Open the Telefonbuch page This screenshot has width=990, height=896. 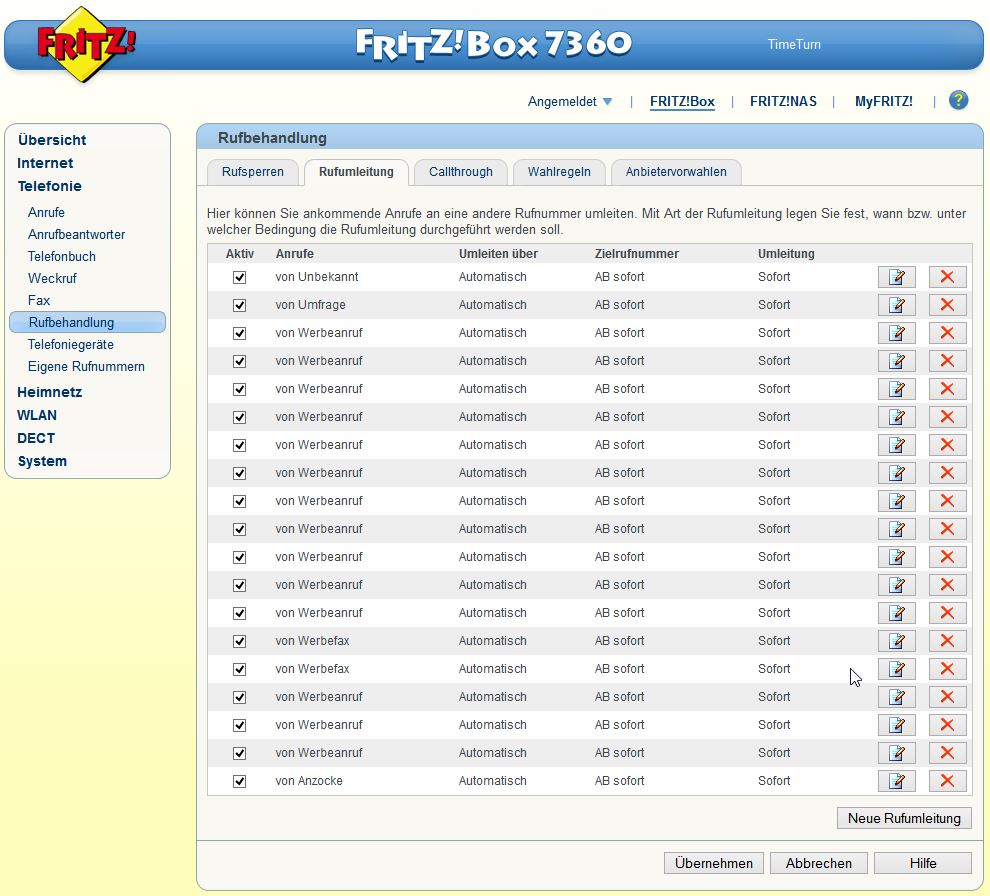(x=62, y=256)
